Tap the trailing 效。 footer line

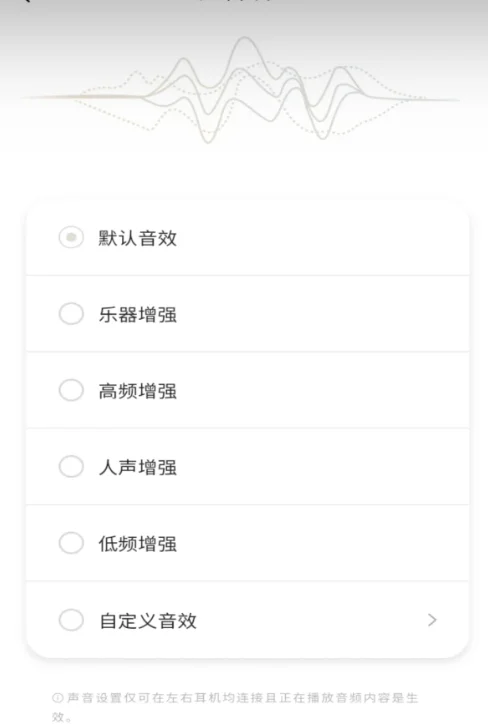(x=62, y=717)
